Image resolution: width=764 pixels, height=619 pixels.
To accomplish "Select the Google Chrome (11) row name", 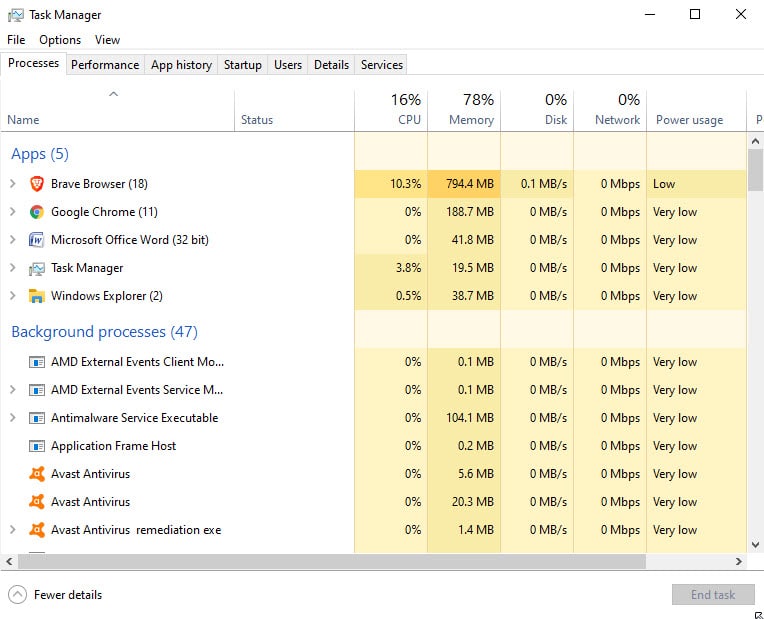I will coord(104,212).
